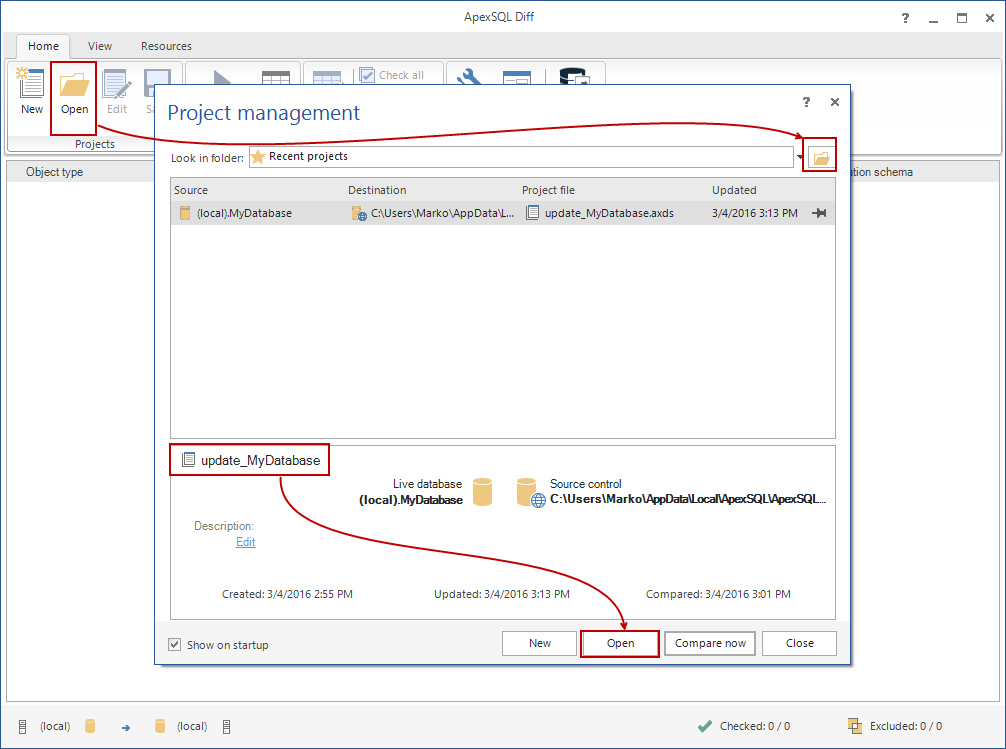Select the update_MyDatabase.axds project file
Image resolution: width=1006 pixels, height=749 pixels.
[609, 213]
